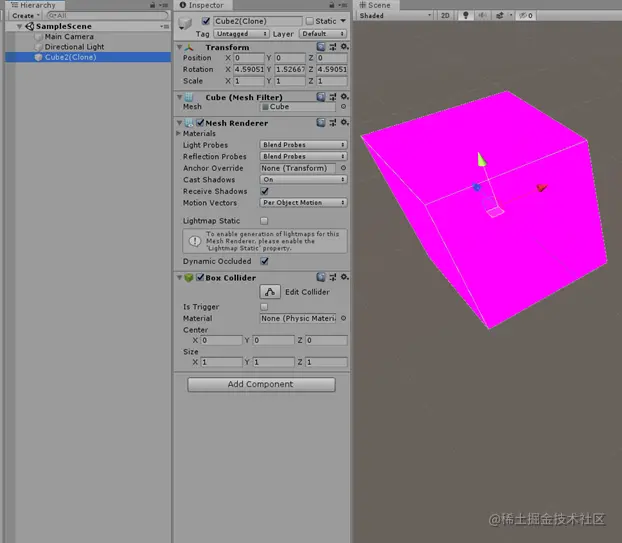The height and width of the screenshot is (543, 622).
Task: Open Transform component help reference icon
Action: coord(321,47)
